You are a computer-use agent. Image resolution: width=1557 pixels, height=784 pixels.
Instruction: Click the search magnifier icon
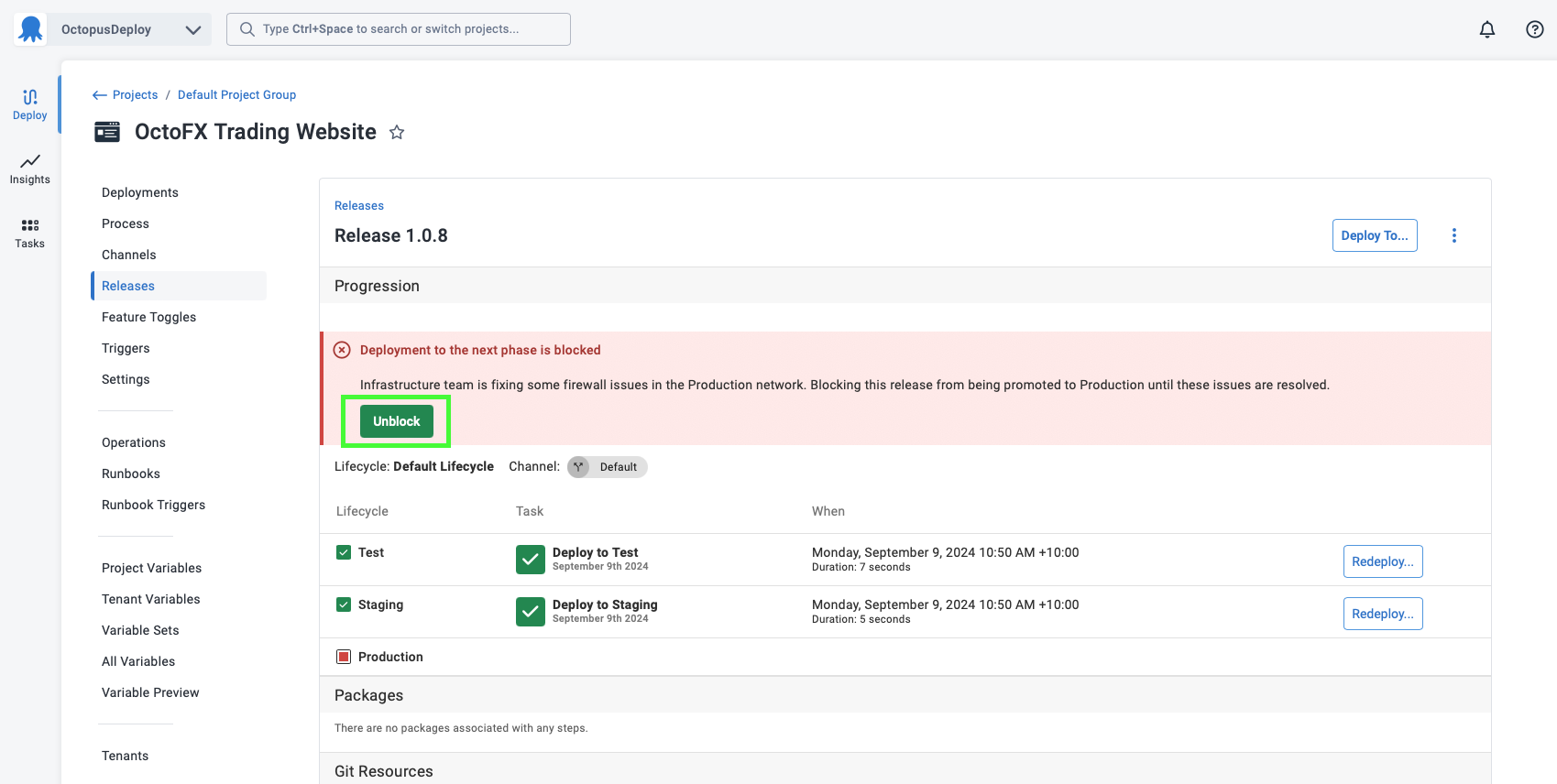pos(247,29)
